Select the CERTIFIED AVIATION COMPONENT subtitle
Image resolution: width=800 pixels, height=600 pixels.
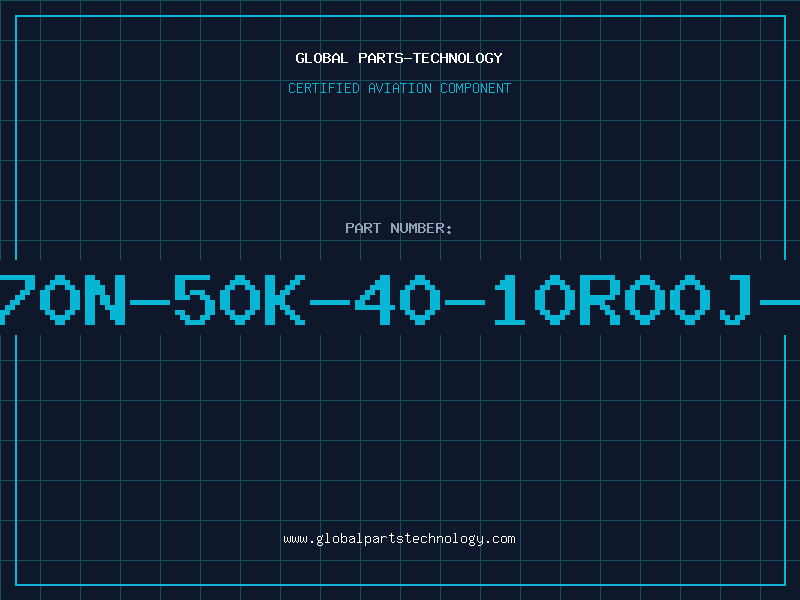click(x=399, y=88)
